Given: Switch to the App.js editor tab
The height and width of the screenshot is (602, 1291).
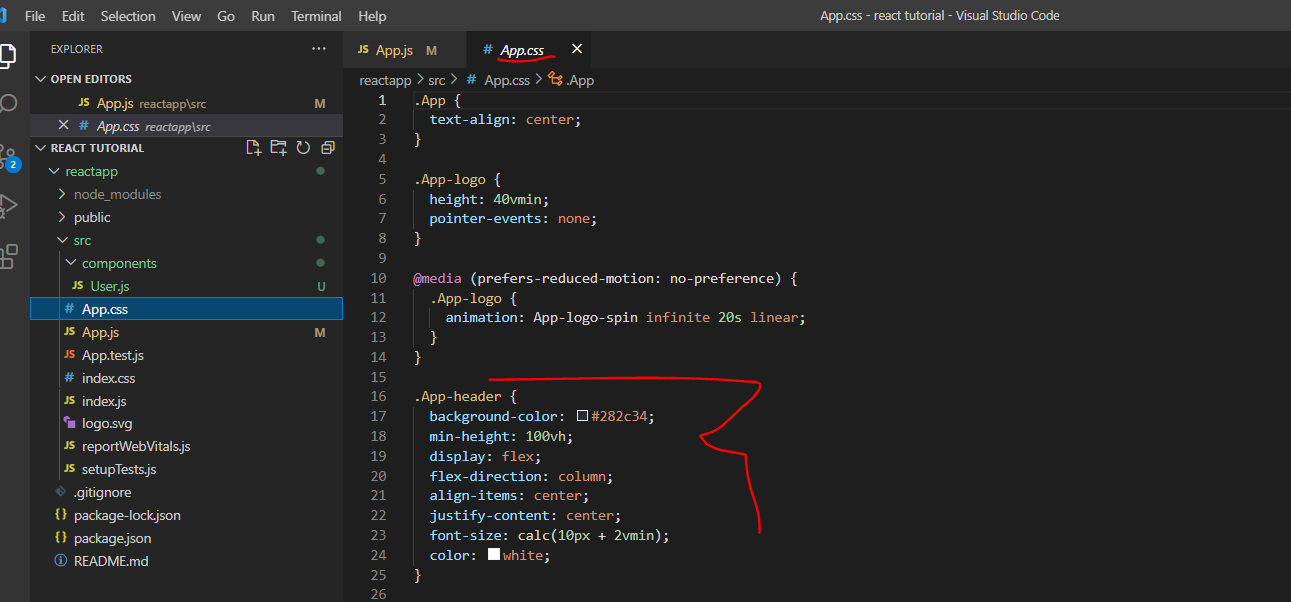Looking at the screenshot, I should point(396,50).
